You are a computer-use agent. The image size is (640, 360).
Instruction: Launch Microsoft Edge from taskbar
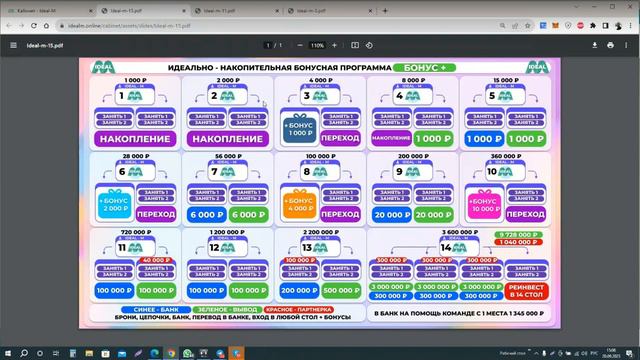[x=155, y=353]
